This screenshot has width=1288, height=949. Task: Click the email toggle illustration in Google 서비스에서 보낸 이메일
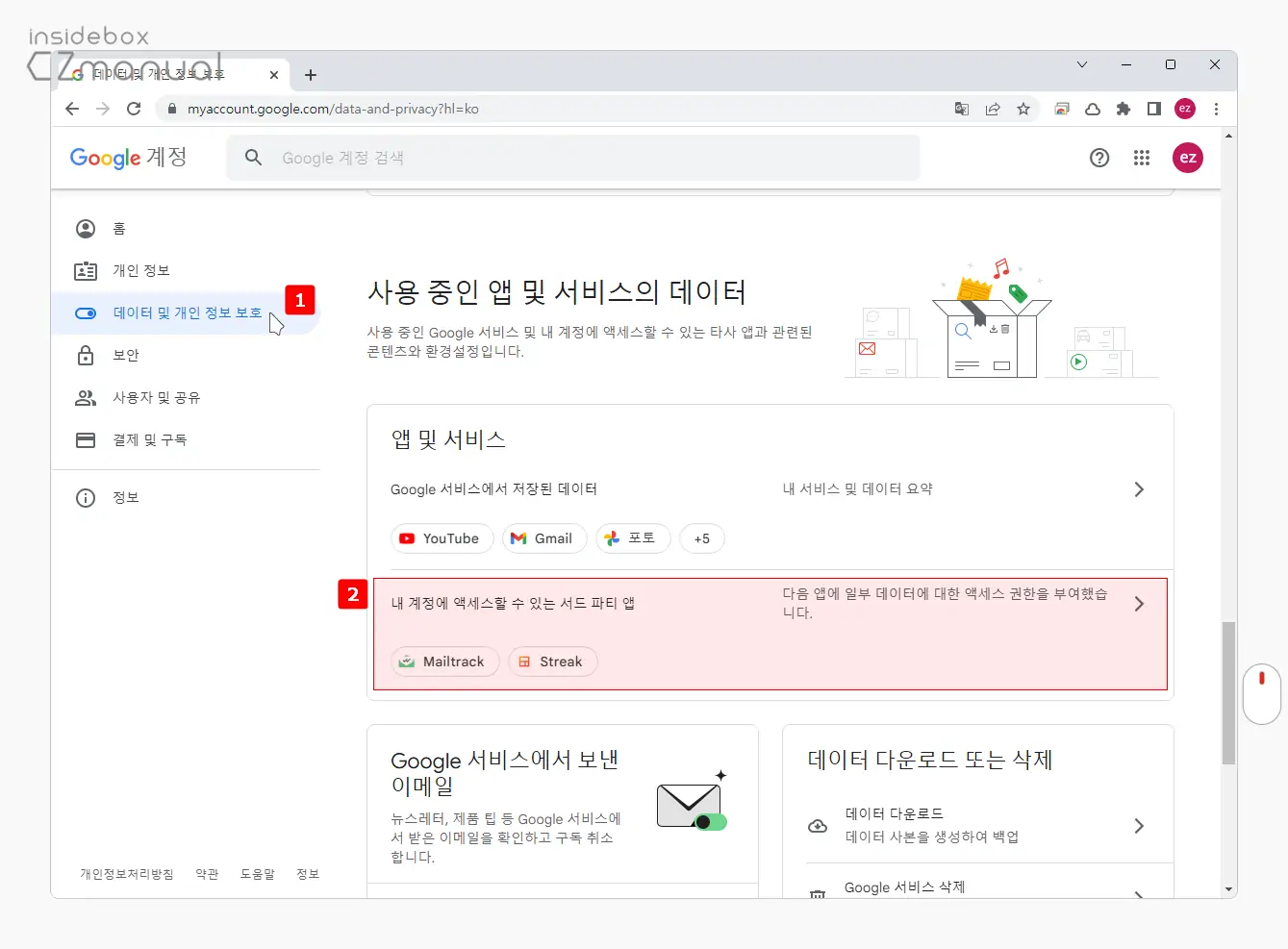692,803
